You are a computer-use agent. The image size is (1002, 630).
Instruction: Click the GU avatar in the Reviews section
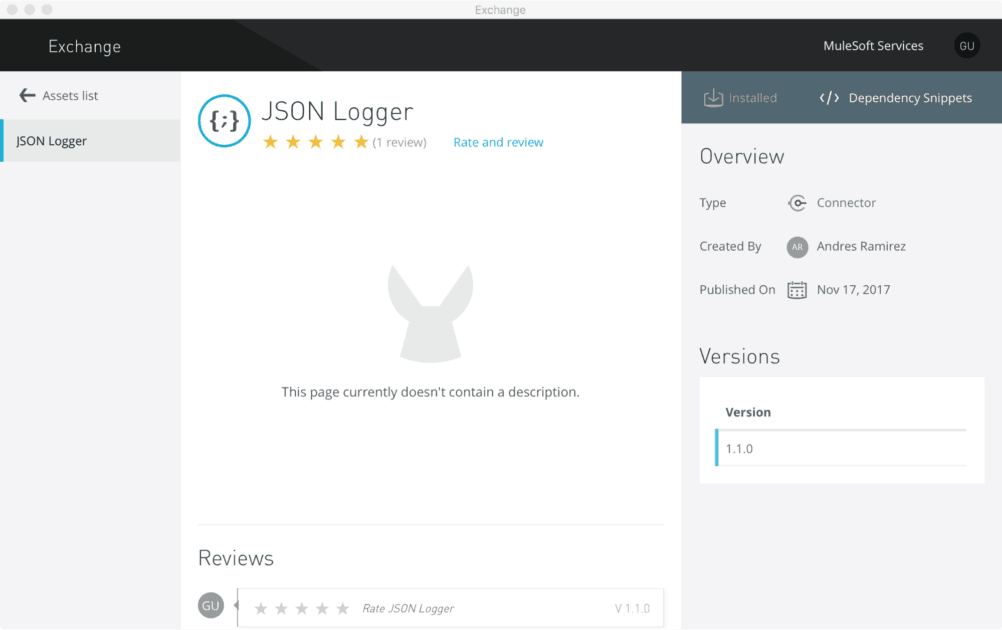coord(210,605)
